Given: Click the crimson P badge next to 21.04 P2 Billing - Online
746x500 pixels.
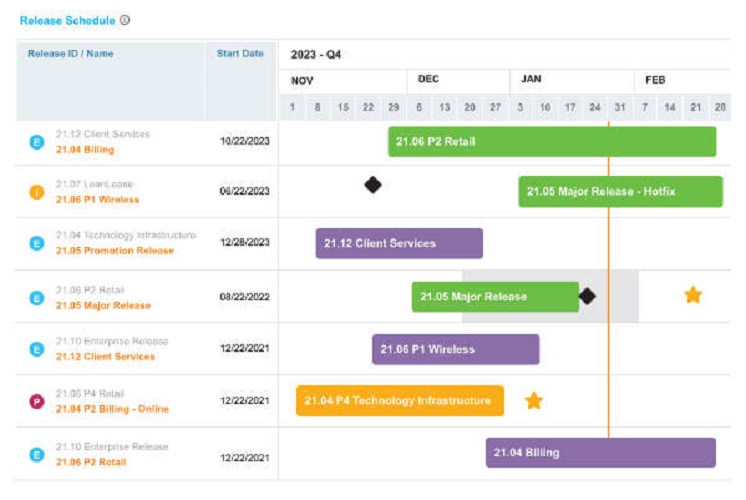Looking at the screenshot, I should tap(37, 402).
